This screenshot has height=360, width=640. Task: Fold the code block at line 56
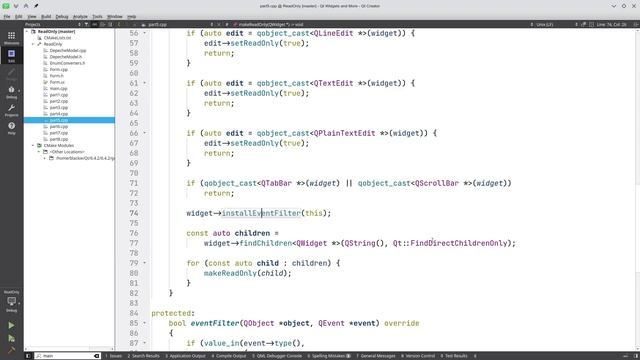(x=144, y=33)
